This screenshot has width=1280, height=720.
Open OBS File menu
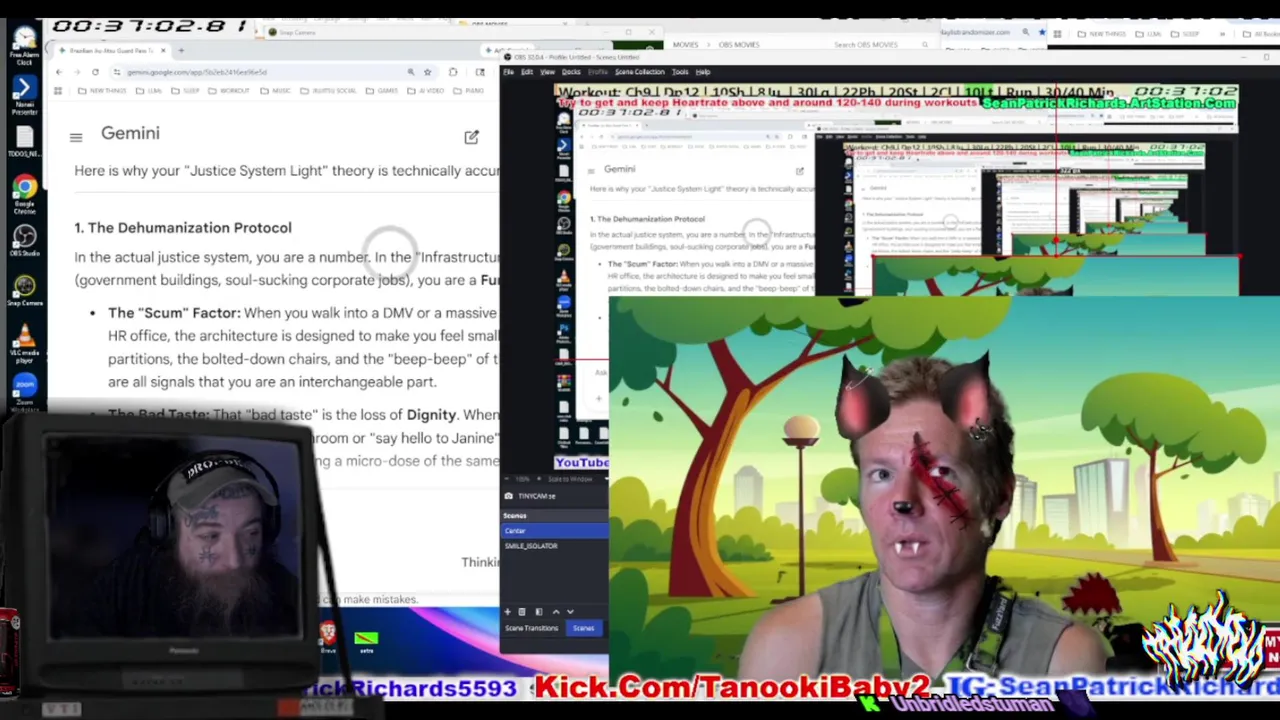(x=508, y=72)
